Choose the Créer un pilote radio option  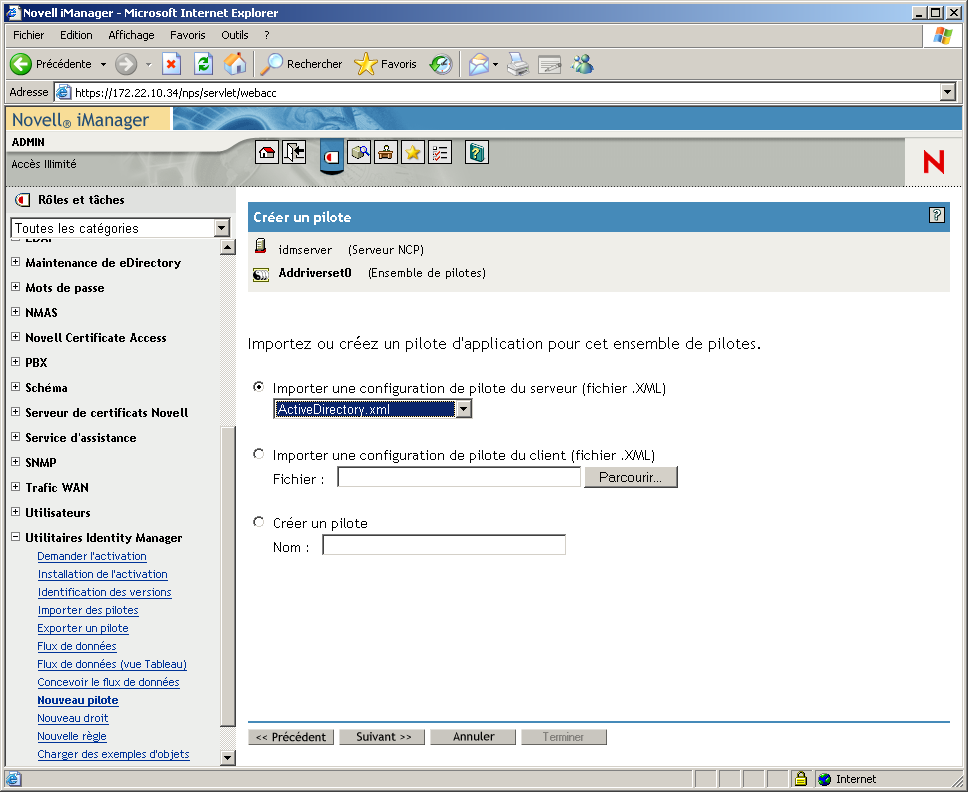point(258,522)
